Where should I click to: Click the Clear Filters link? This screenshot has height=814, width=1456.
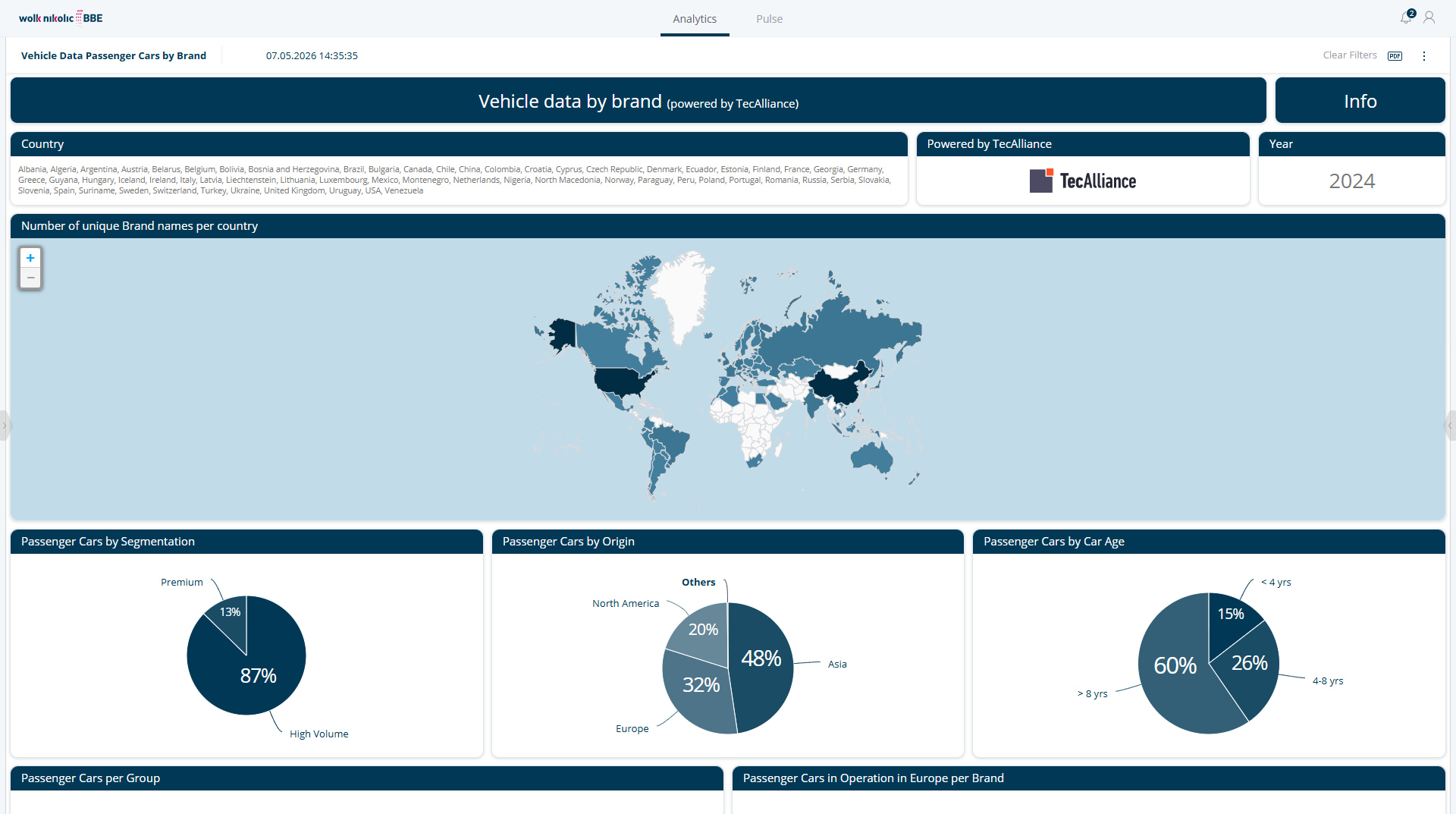tap(1350, 55)
